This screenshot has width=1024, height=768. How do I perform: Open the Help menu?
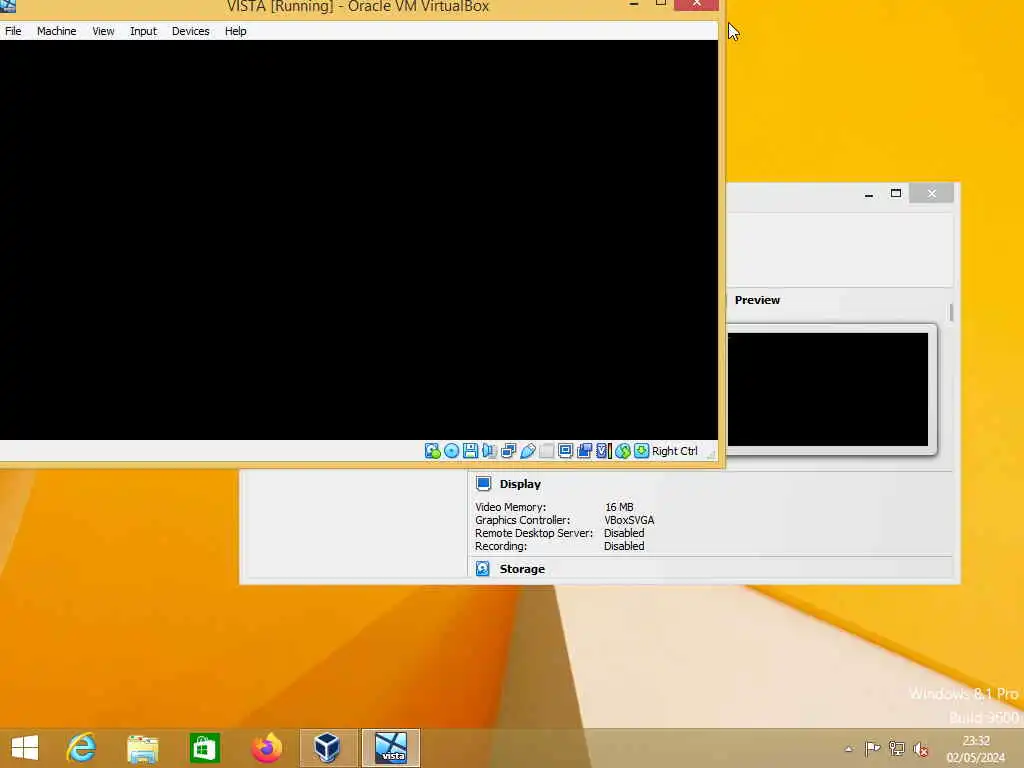click(235, 31)
